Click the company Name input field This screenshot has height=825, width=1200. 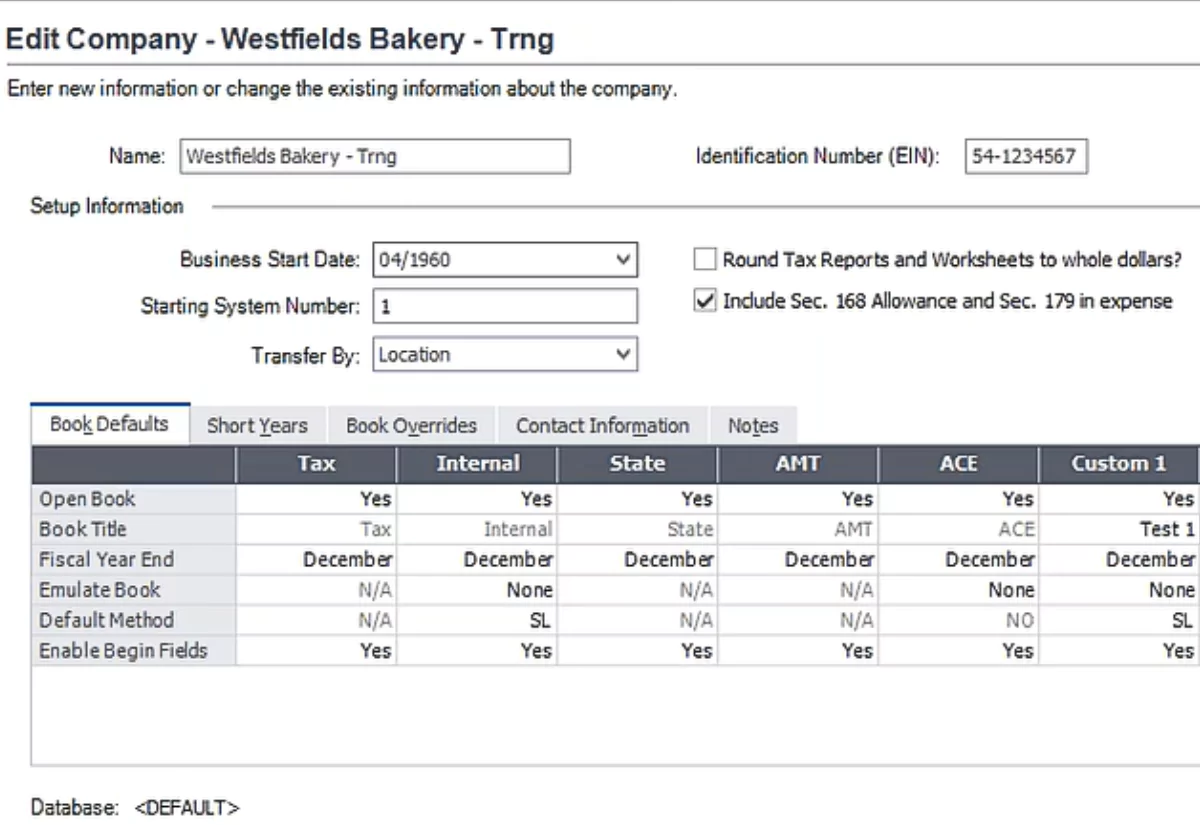pyautogui.click(x=375, y=157)
